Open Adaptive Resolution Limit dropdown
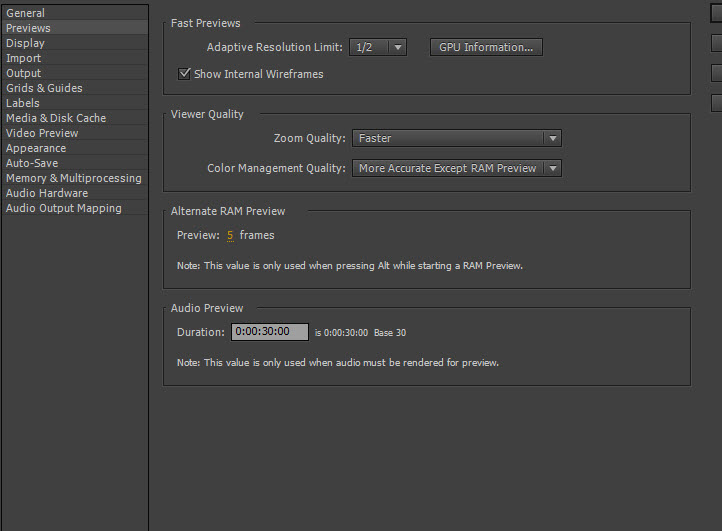 coord(378,47)
